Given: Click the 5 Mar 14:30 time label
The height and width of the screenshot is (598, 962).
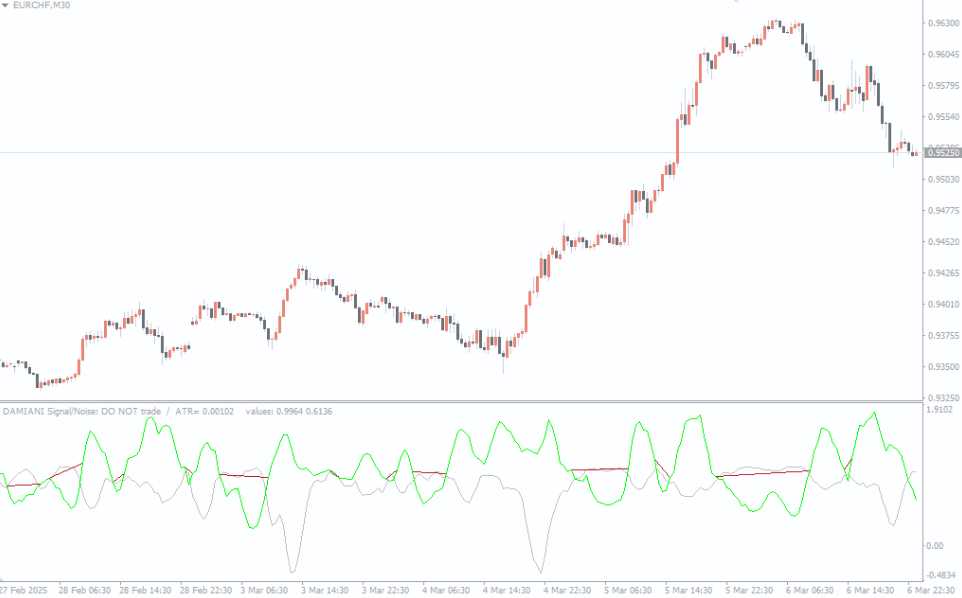Looking at the screenshot, I should coord(690,589).
